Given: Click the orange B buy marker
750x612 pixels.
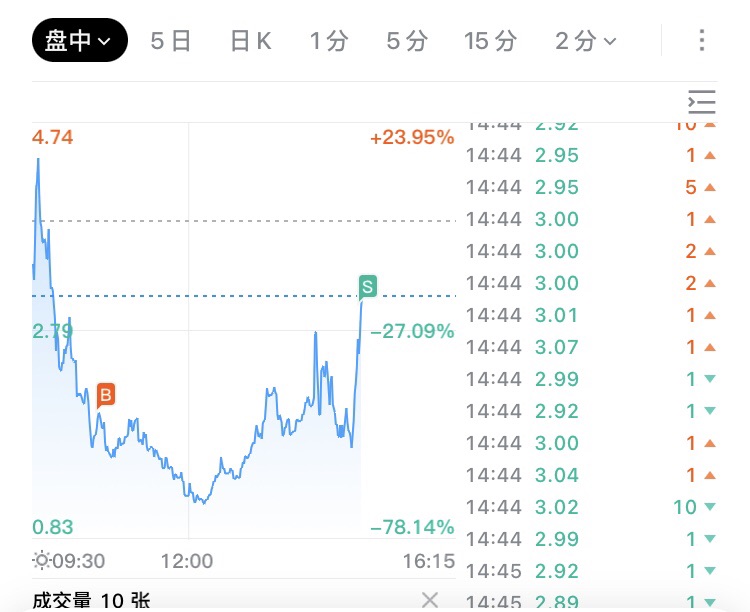Looking at the screenshot, I should [x=106, y=396].
